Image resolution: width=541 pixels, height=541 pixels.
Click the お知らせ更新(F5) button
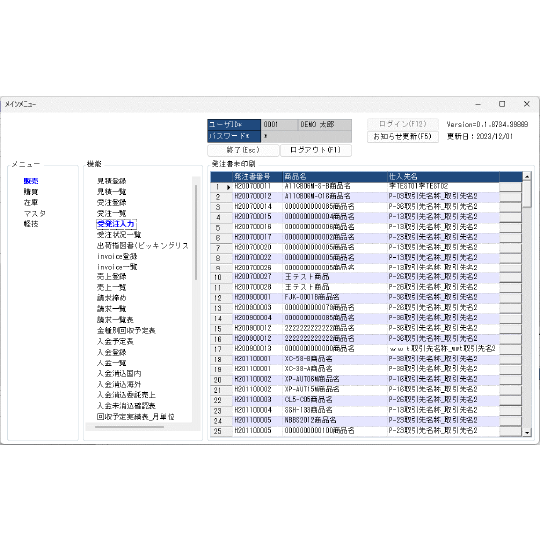click(403, 137)
